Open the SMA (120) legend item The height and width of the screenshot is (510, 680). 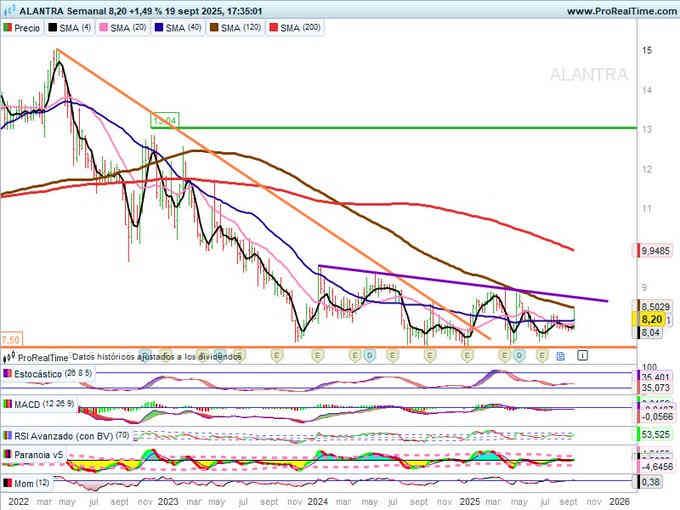click(x=235, y=28)
